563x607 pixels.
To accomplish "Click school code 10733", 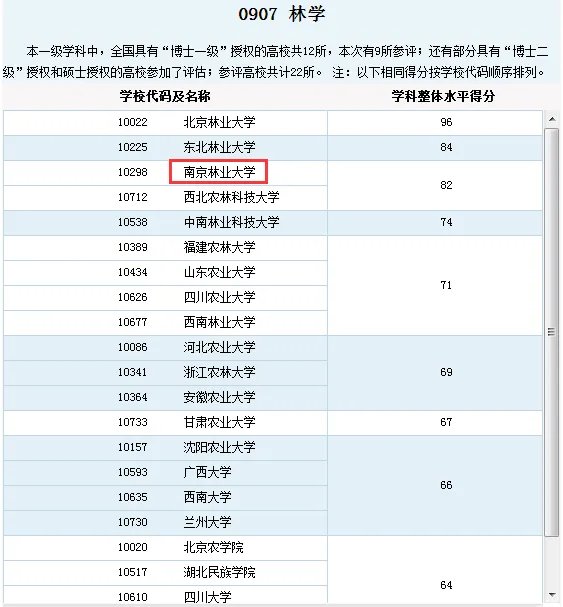I will [133, 422].
